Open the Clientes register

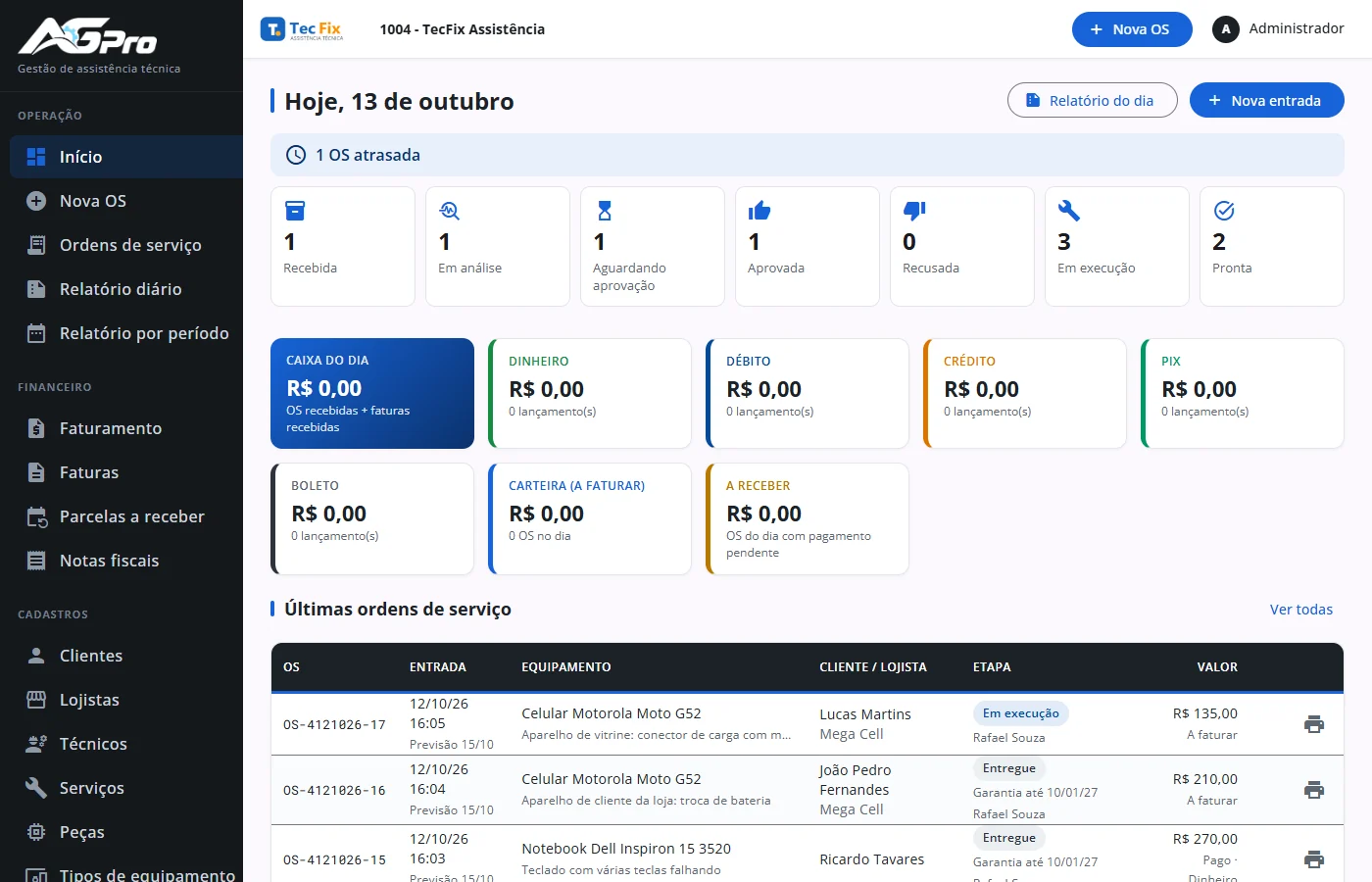(126, 656)
